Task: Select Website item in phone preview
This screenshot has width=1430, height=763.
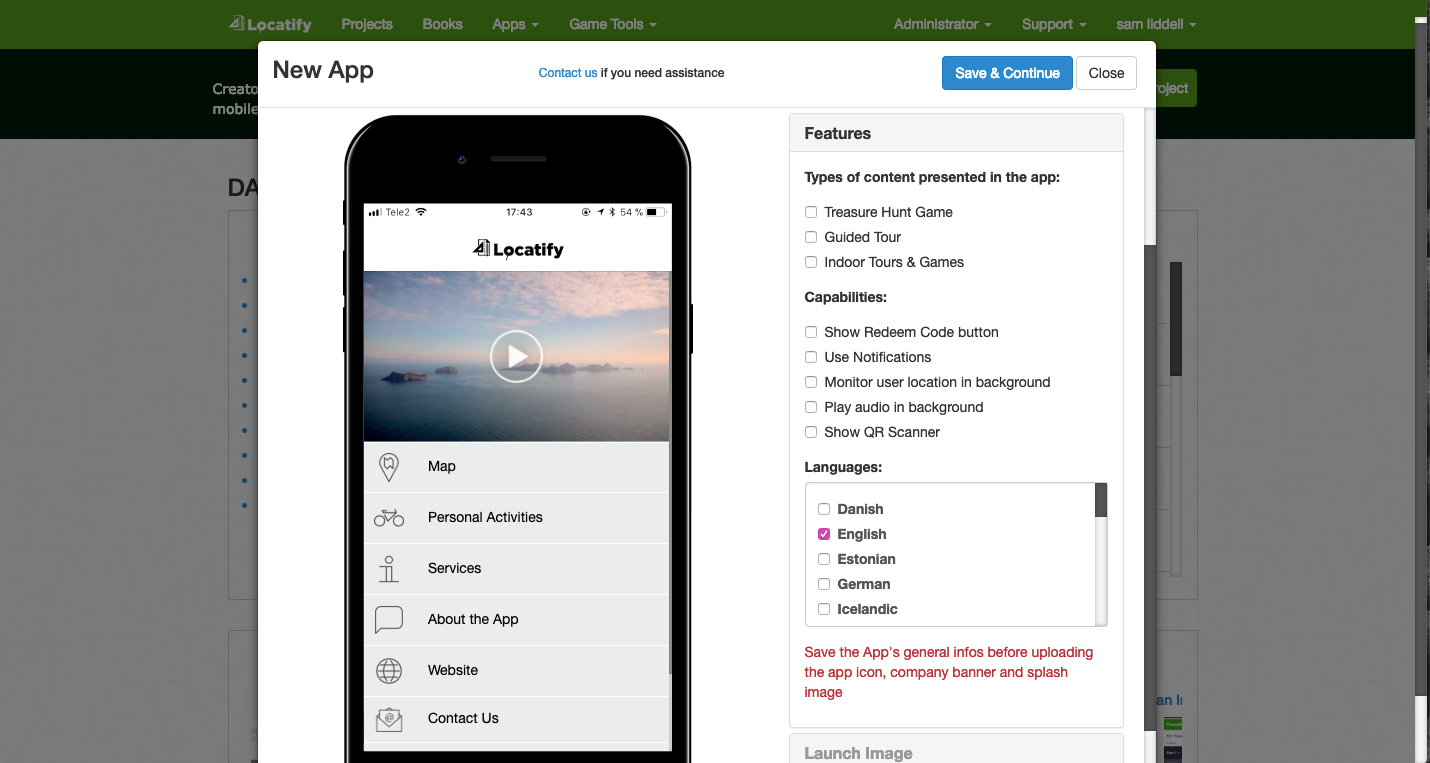Action: click(516, 671)
